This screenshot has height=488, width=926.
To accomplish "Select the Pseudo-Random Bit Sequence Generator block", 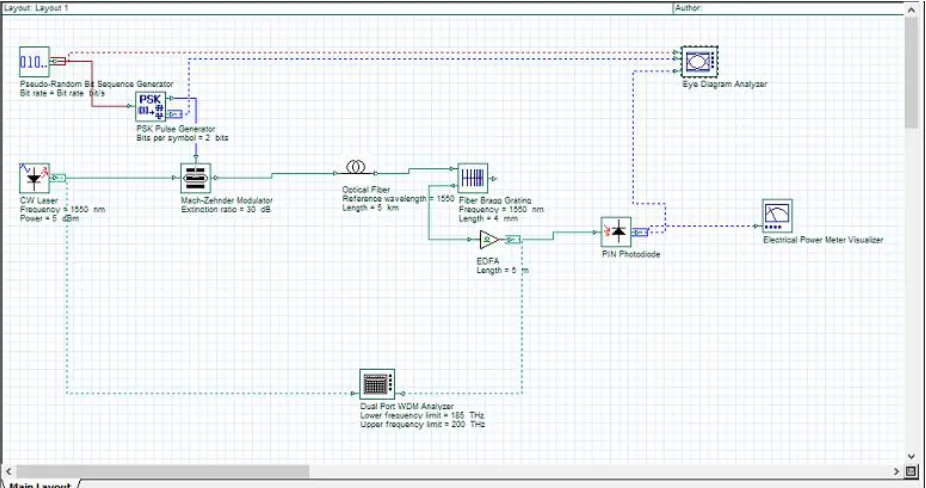I will click(34, 61).
